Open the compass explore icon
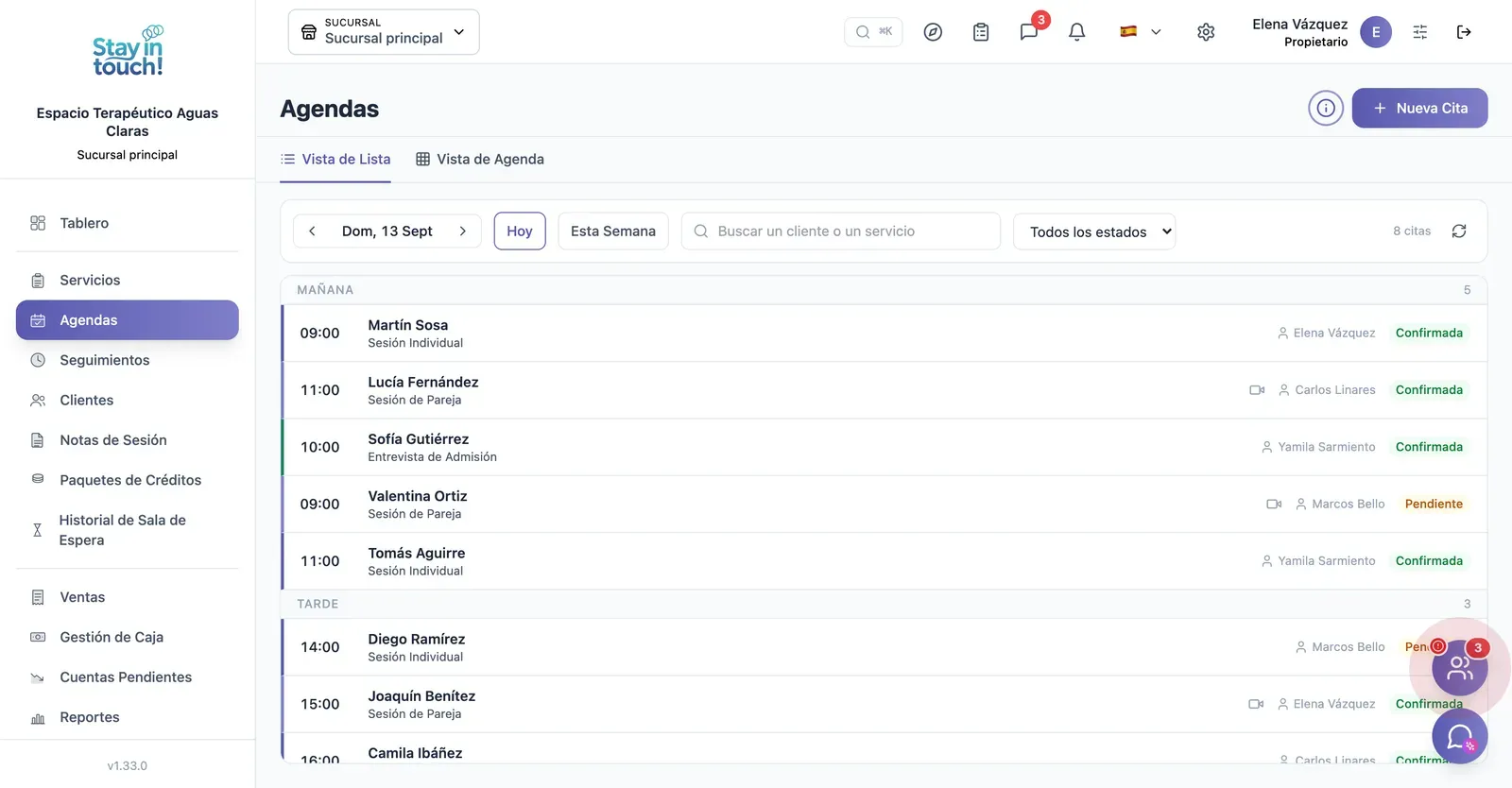This screenshot has width=1512, height=788. (933, 32)
